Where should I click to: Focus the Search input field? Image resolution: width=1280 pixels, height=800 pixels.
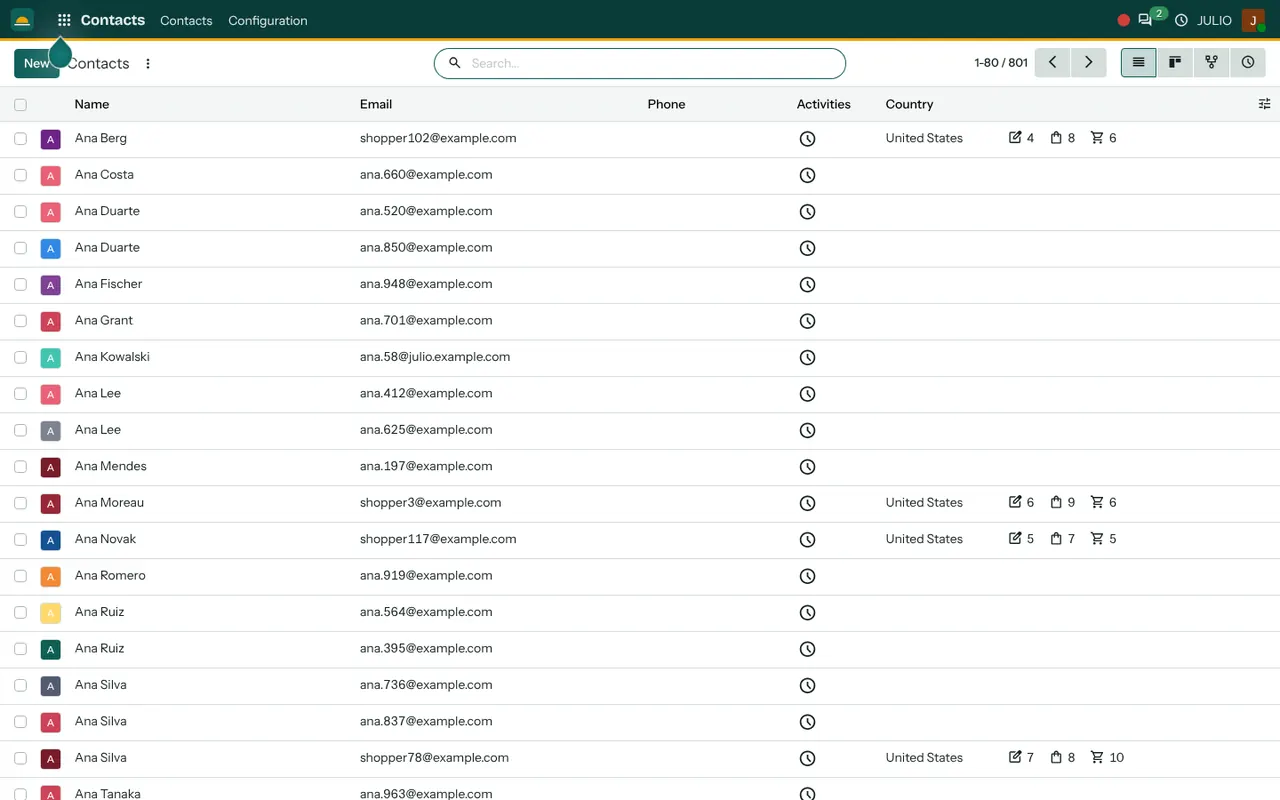640,63
